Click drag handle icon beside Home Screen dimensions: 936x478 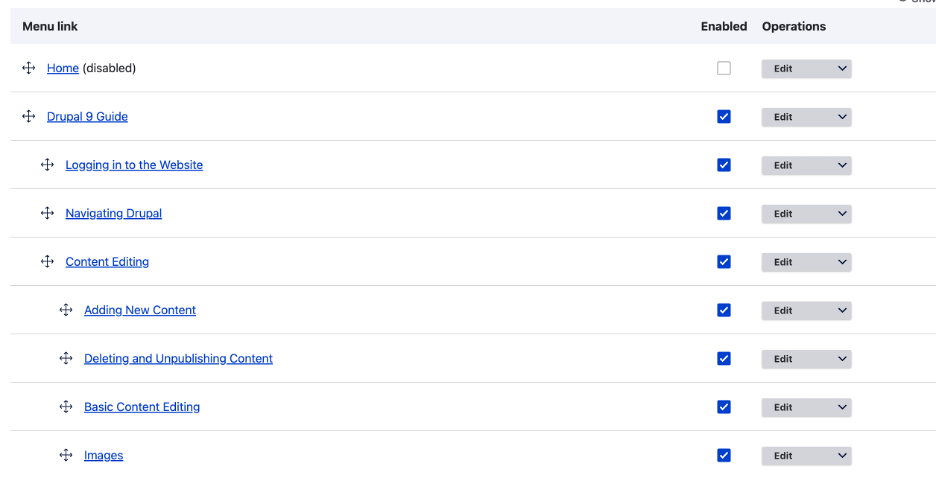(x=29, y=68)
